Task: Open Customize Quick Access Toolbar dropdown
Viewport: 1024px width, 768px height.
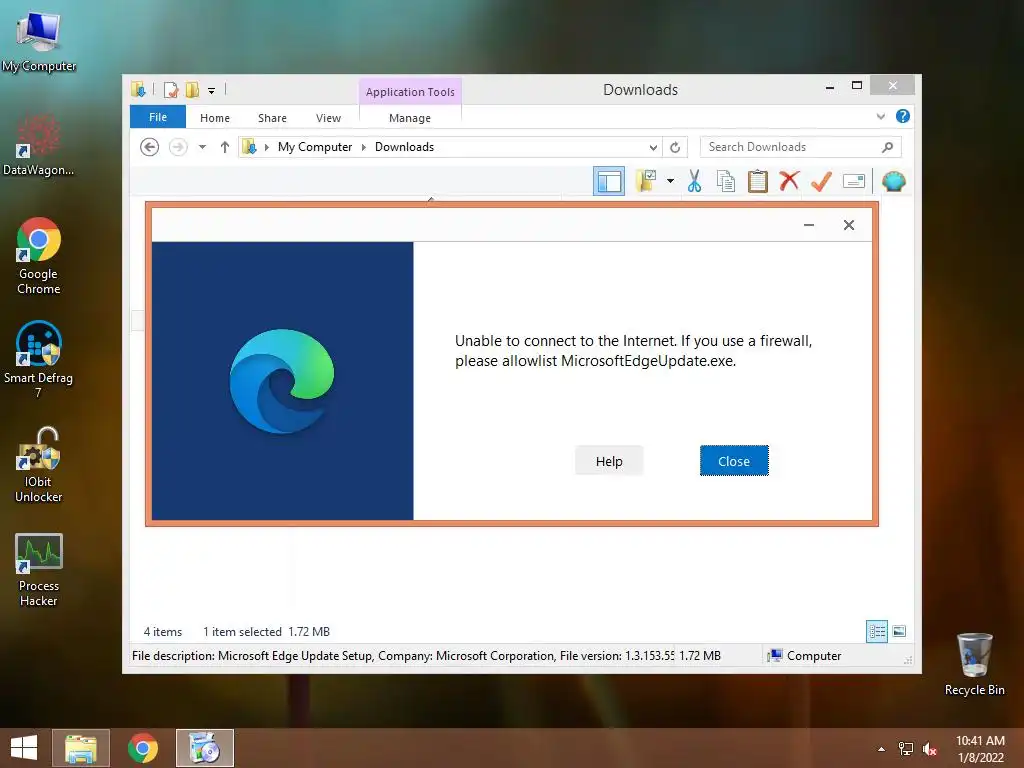Action: coord(212,91)
